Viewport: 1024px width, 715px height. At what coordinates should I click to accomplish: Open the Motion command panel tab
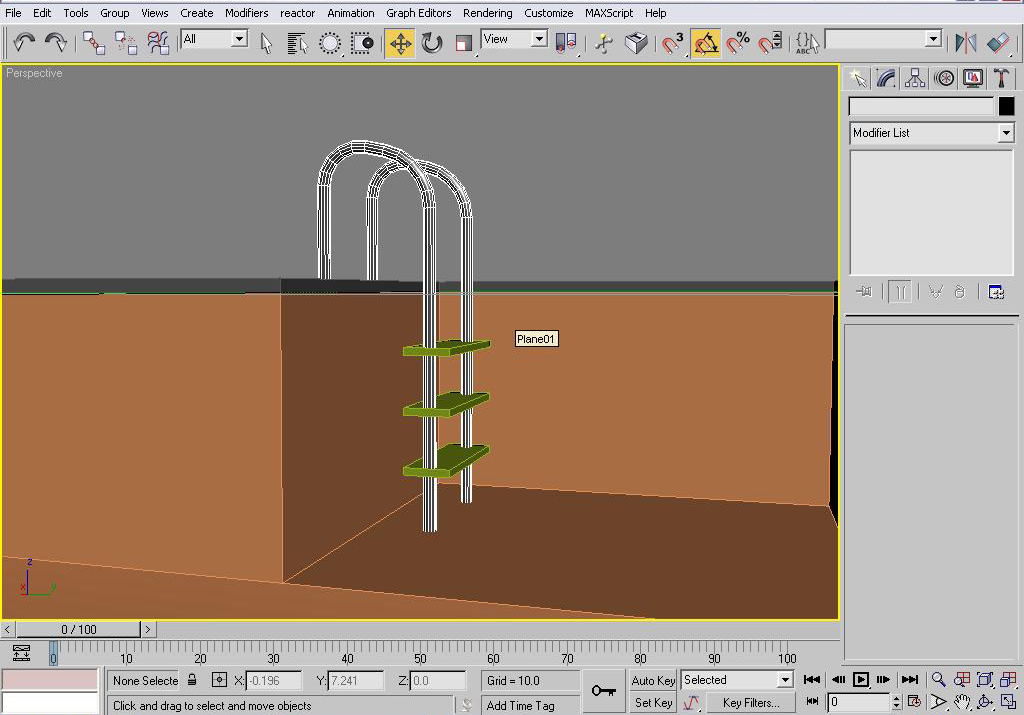[943, 78]
